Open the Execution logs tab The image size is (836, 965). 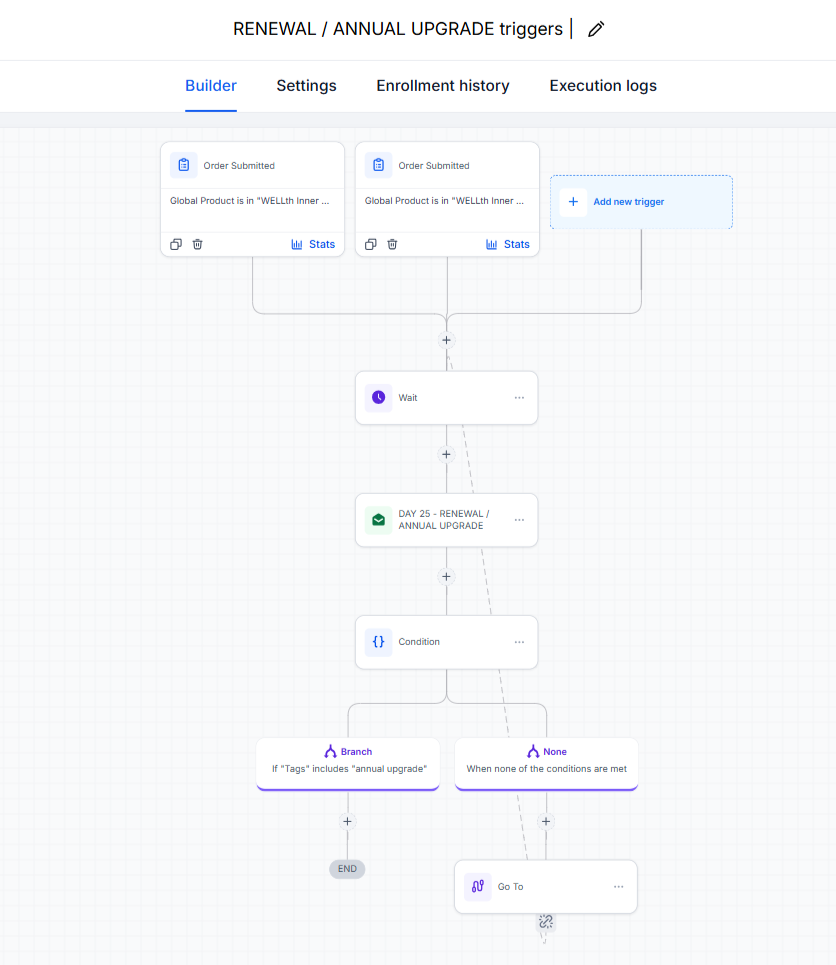(603, 86)
